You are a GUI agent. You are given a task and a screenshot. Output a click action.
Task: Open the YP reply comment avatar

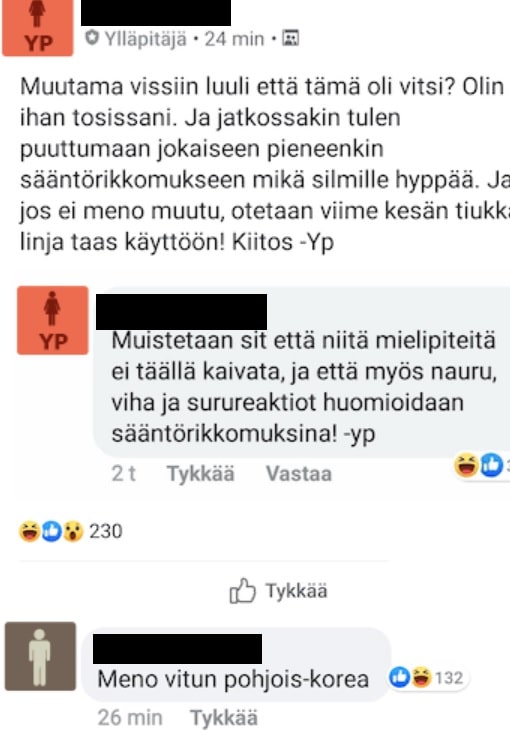point(53,320)
